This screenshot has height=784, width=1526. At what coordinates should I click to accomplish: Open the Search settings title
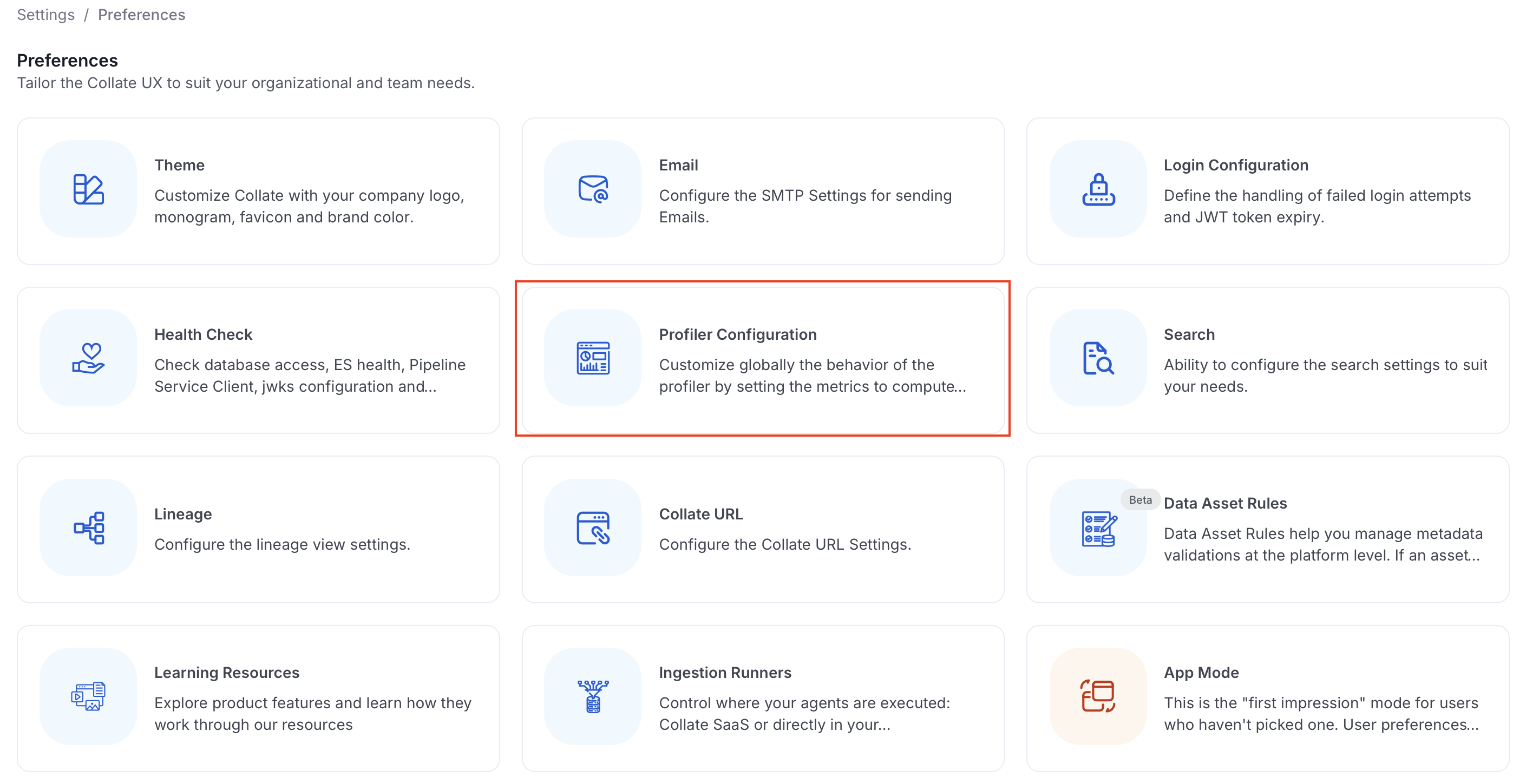point(1189,334)
